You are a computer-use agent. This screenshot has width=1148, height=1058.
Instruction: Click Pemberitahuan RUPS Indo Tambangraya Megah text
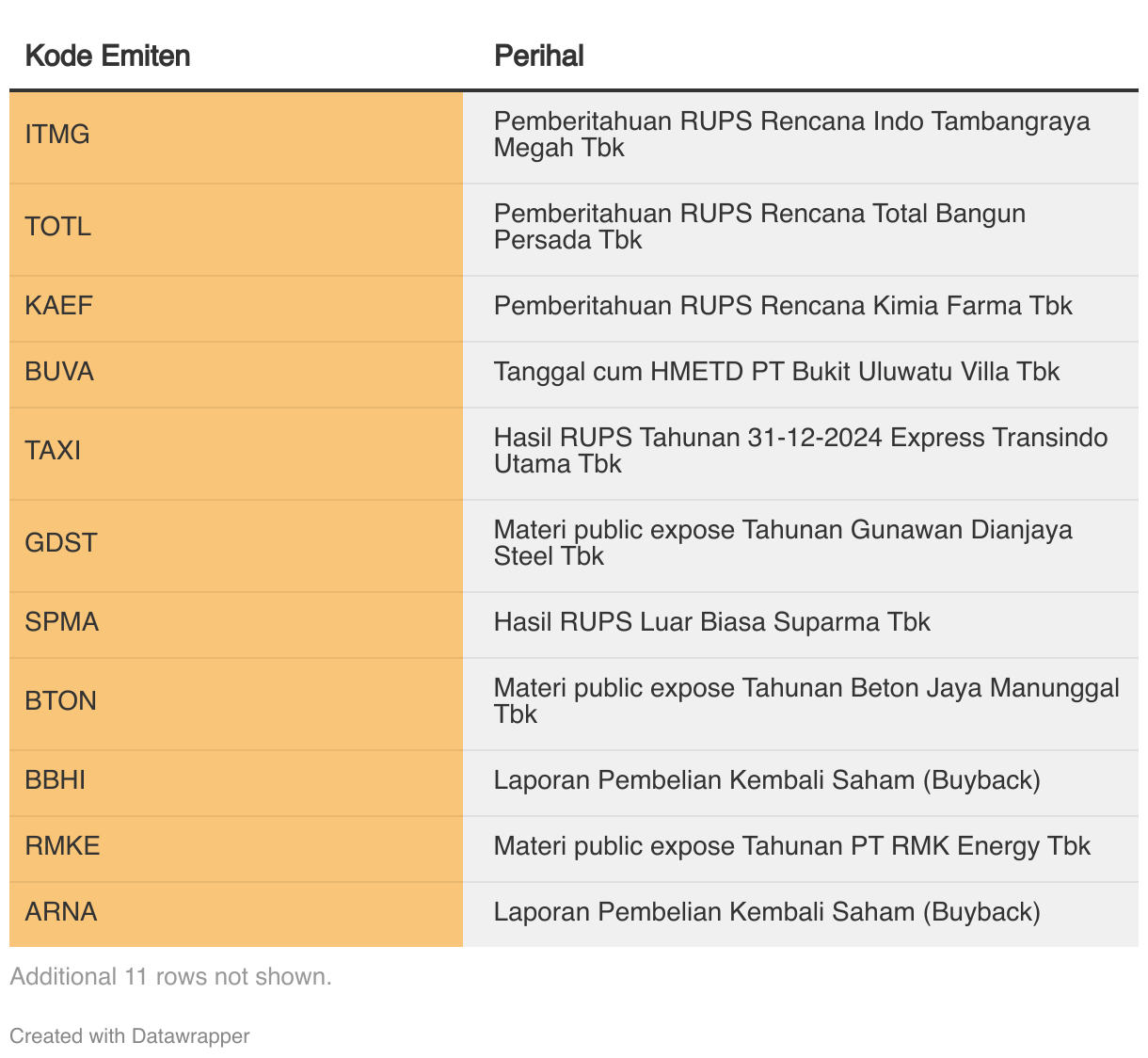tap(791, 135)
